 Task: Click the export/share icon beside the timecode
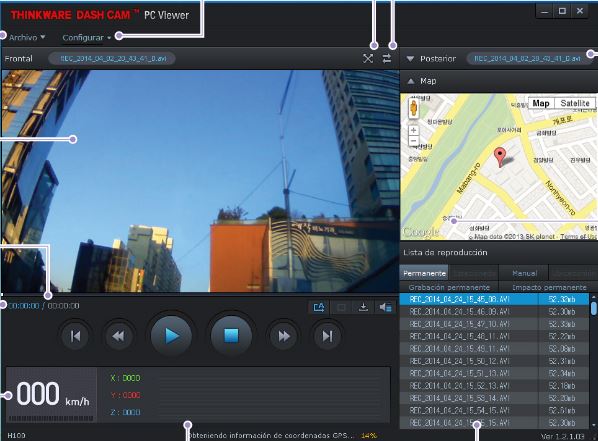point(319,307)
